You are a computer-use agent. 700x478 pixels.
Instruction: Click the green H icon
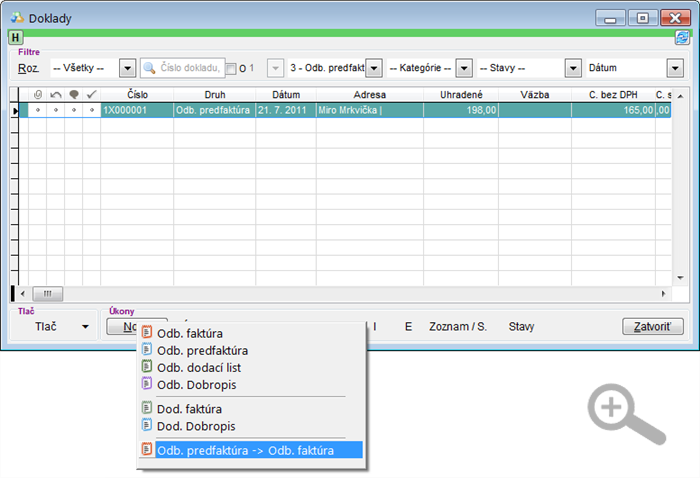(16, 37)
